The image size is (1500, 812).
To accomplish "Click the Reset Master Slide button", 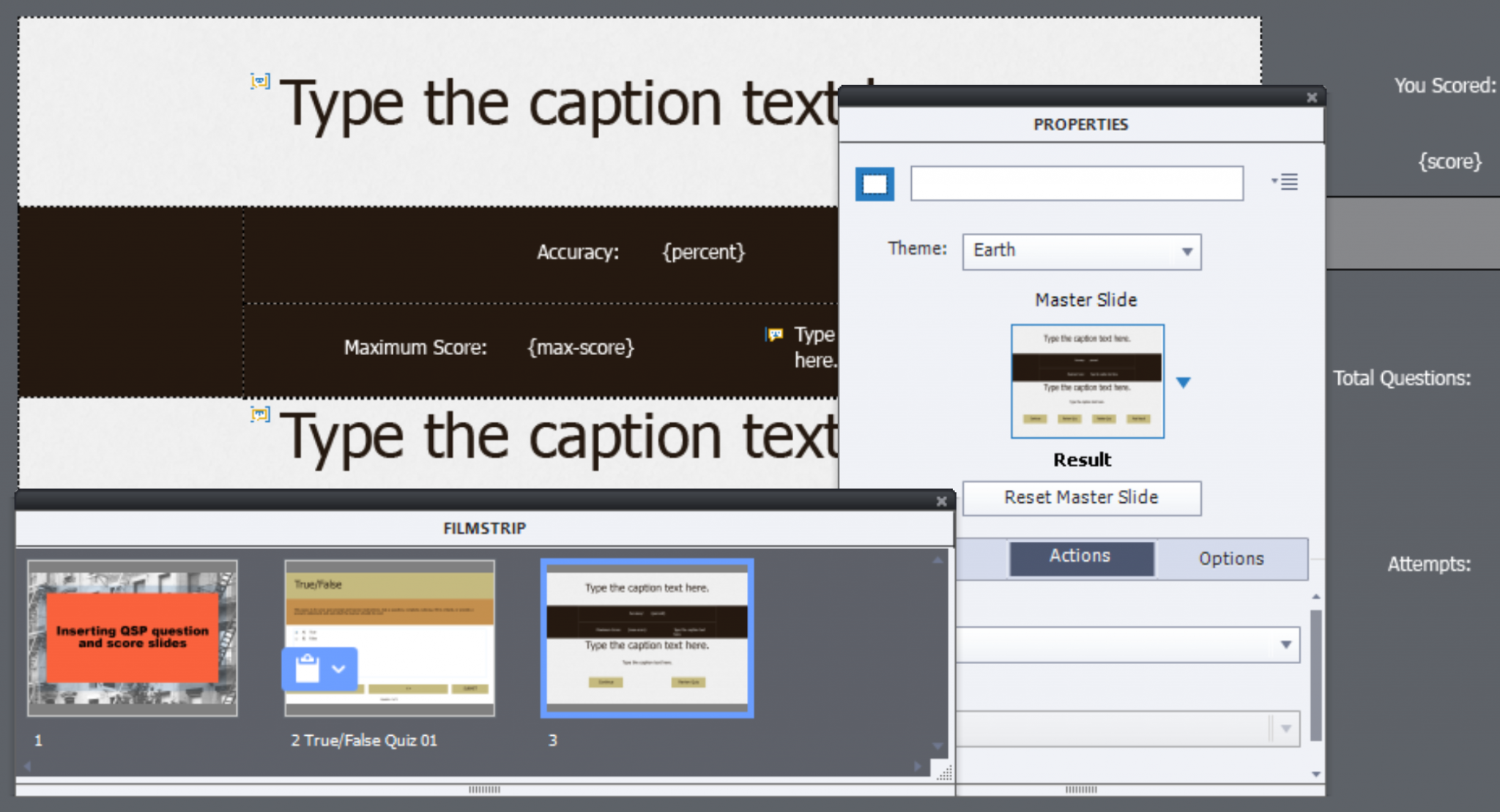I will click(1081, 498).
